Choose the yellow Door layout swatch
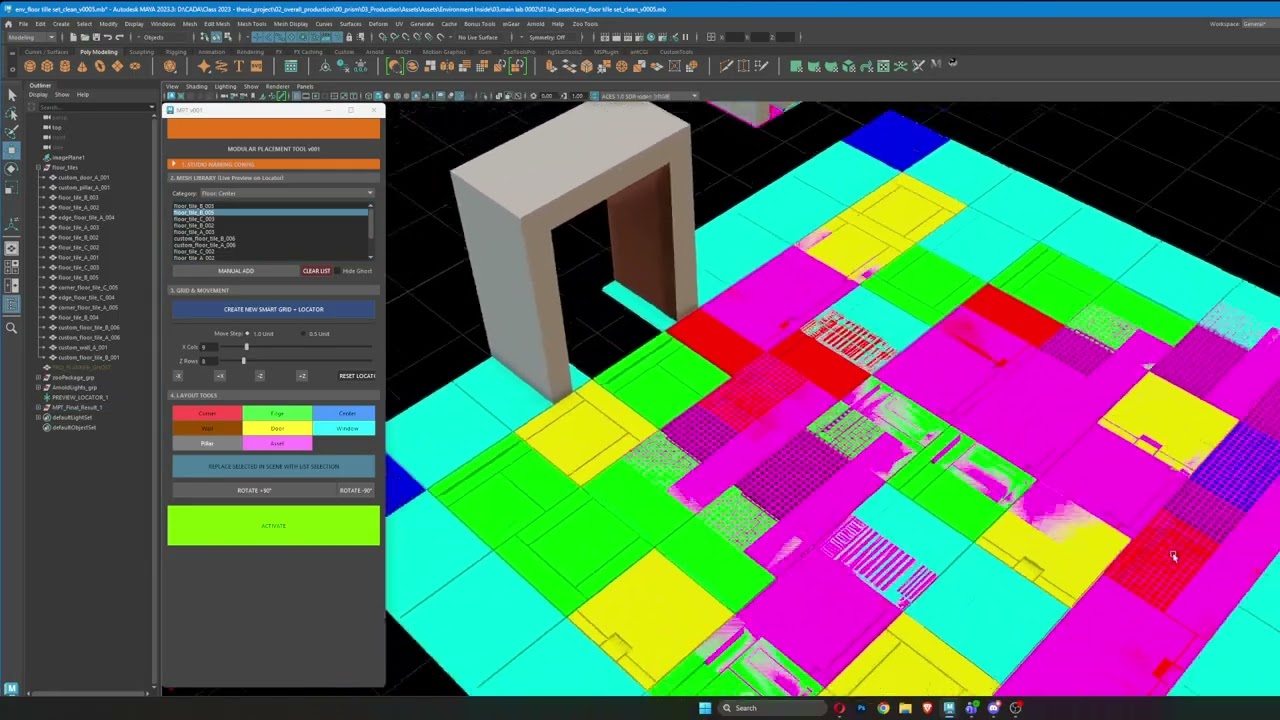This screenshot has height=720, width=1280. click(x=277, y=428)
